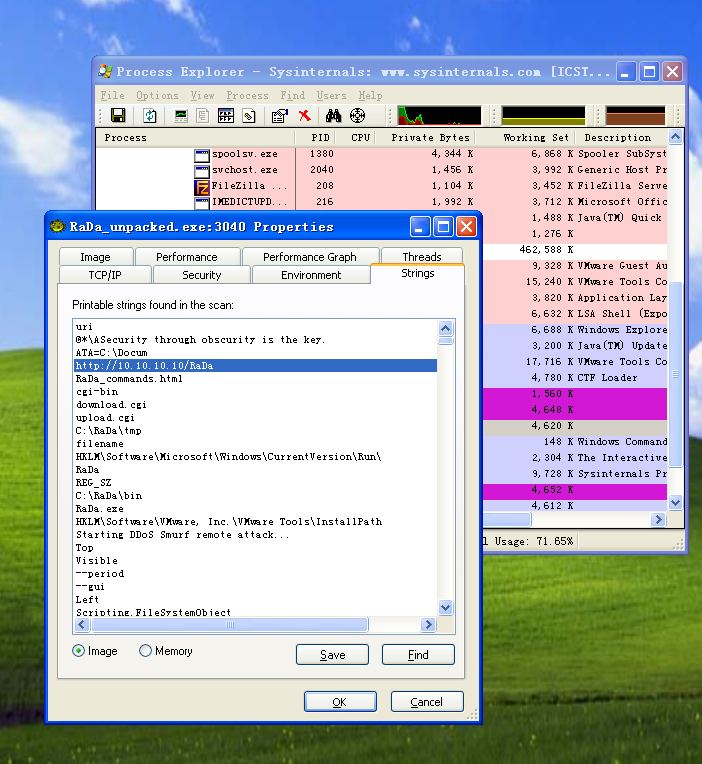Click the spoolsv.exe process icon
This screenshot has width=702, height=764.
[202, 155]
